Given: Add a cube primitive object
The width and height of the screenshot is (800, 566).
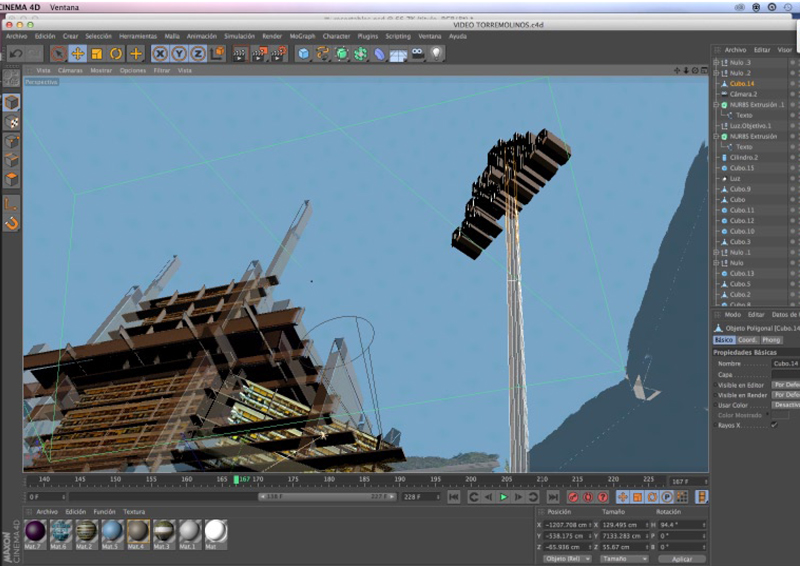Looking at the screenshot, I should (x=304, y=54).
